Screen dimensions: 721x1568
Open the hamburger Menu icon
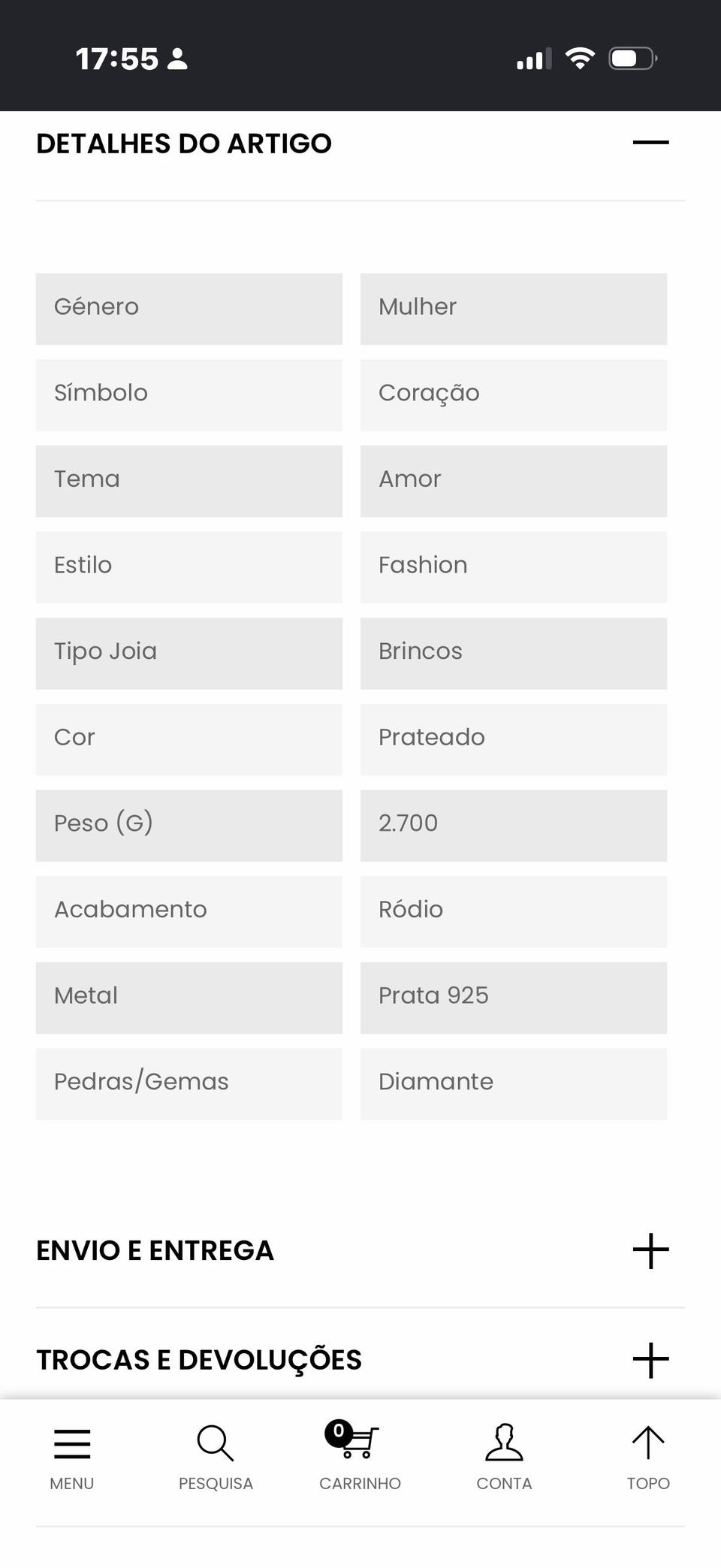tap(72, 1443)
